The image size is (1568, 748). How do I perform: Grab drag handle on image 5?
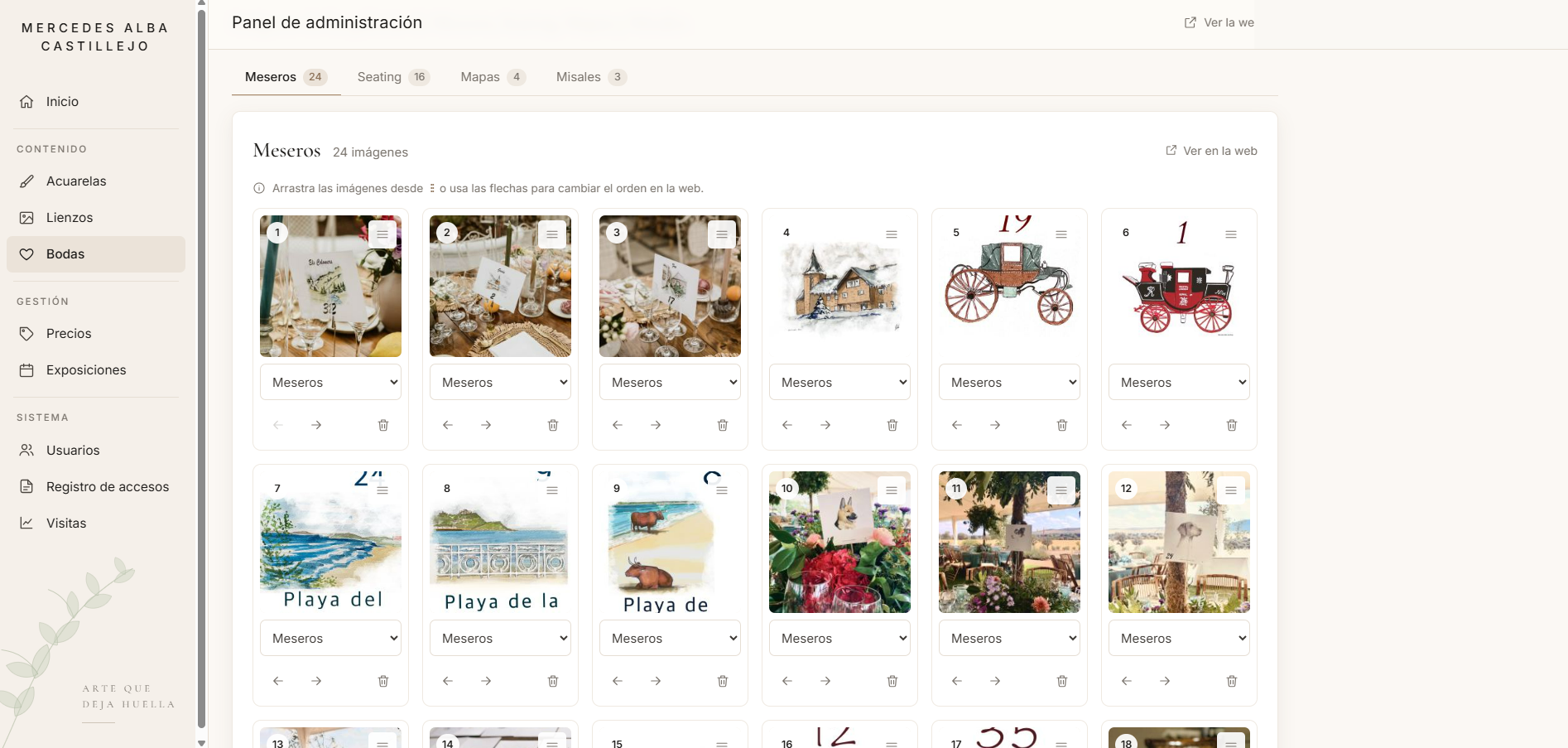(x=1061, y=234)
